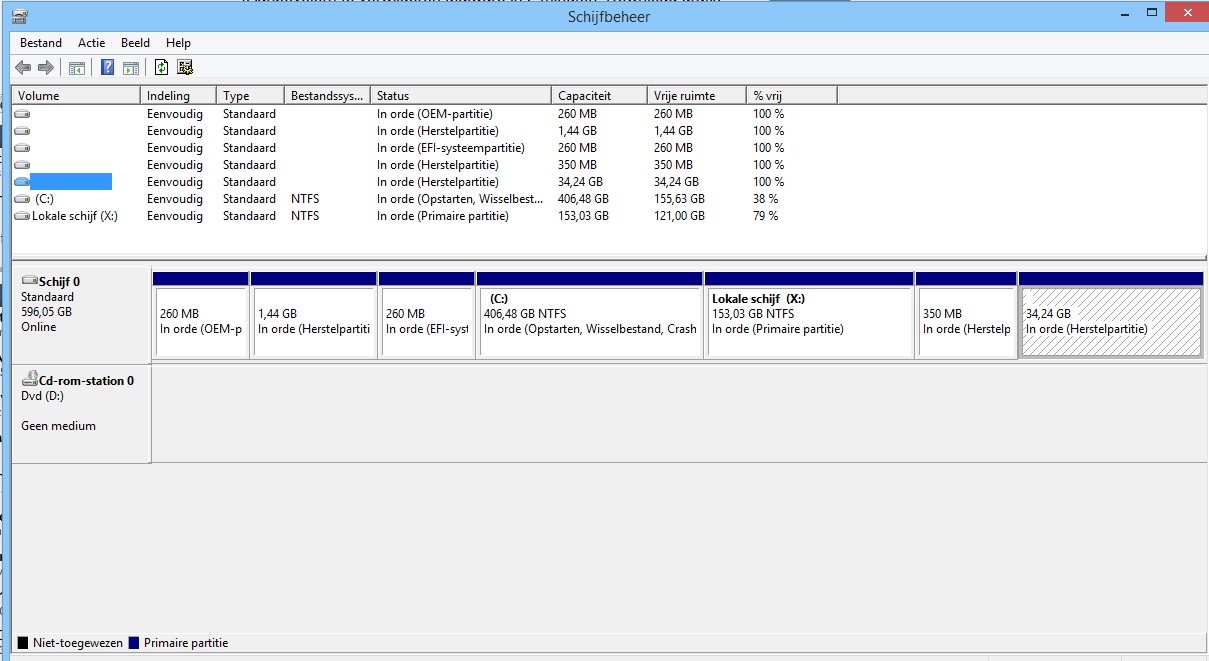
Task: Sort by the Bestandssysteem column header
Action: (327, 96)
